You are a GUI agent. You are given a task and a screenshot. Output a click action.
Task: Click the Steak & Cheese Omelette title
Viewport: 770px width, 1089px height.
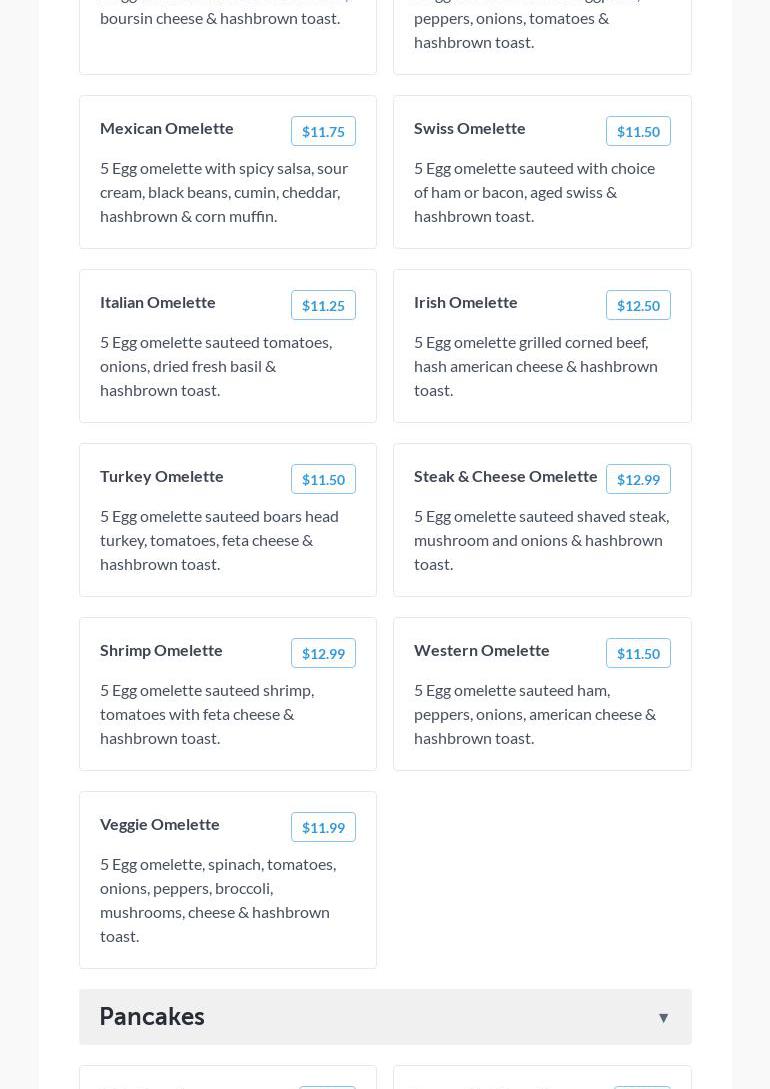(x=506, y=476)
